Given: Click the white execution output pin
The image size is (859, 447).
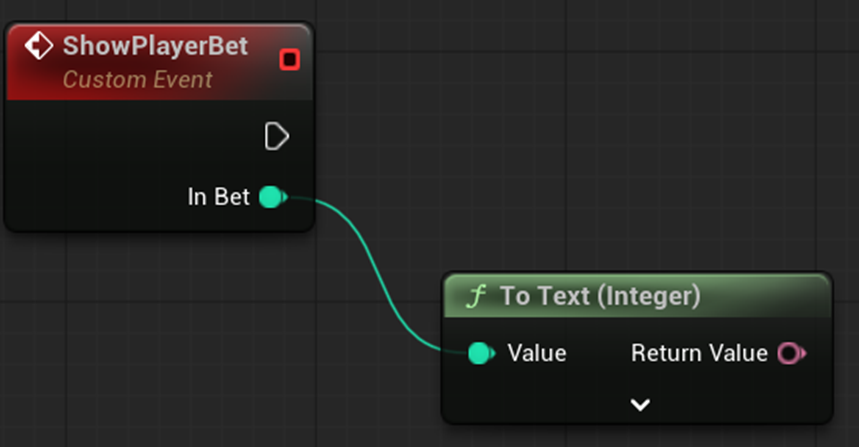Looking at the screenshot, I should (276, 136).
